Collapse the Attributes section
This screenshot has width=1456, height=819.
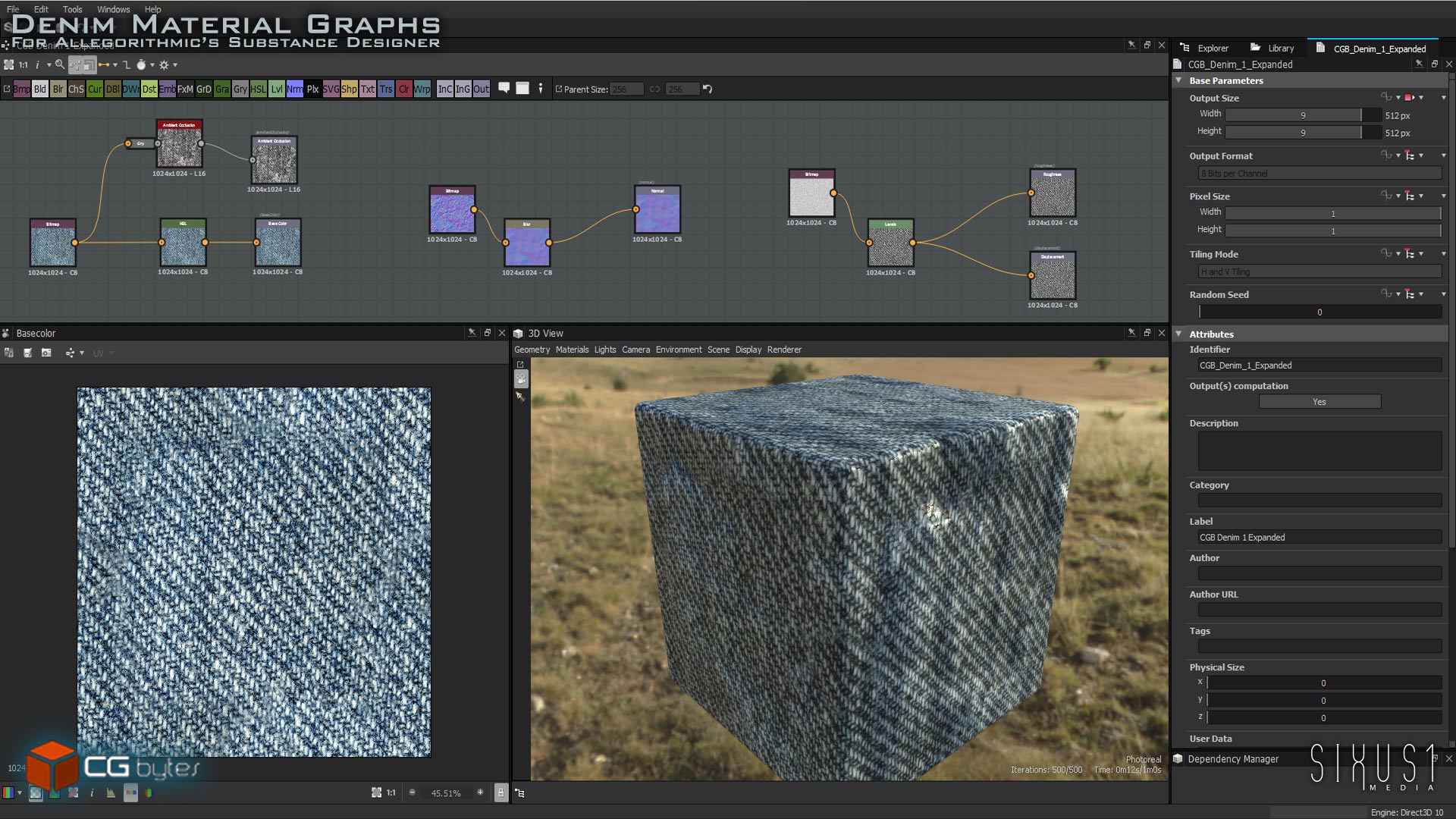[x=1179, y=334]
